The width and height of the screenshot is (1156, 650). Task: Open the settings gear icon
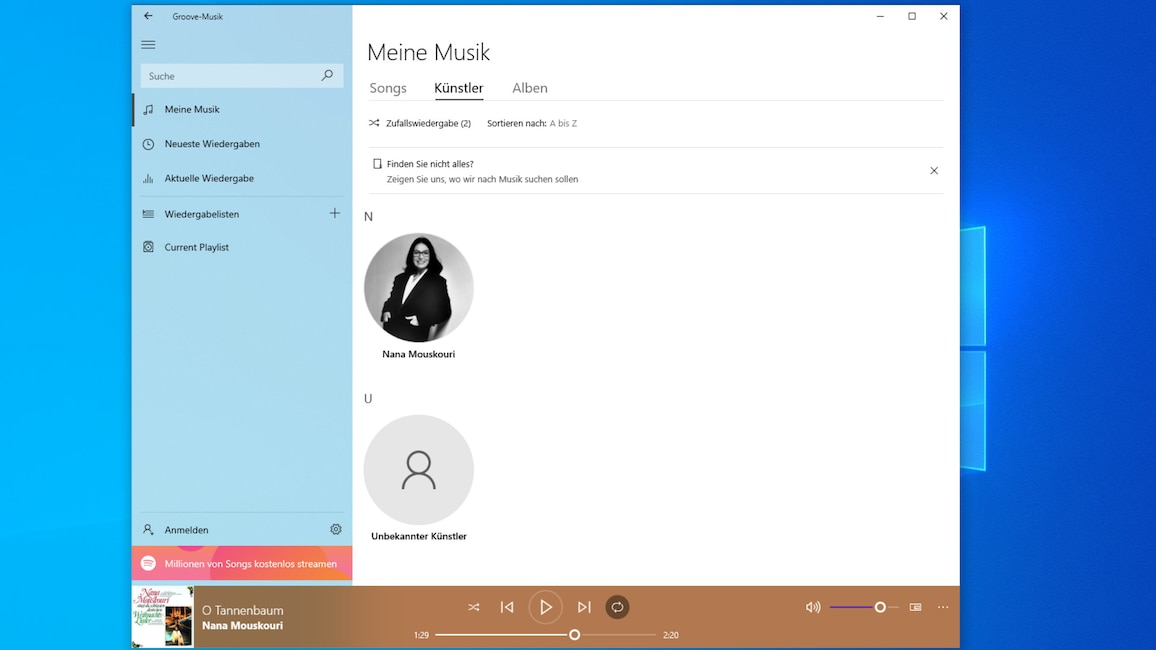335,529
